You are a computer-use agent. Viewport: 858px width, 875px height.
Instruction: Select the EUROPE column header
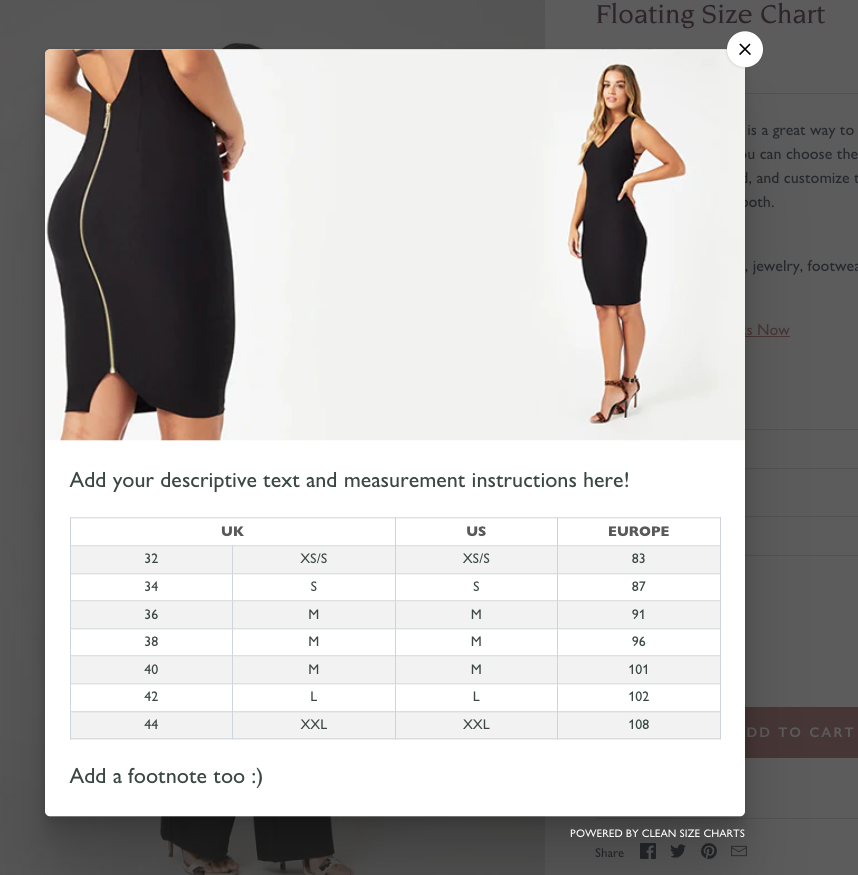point(638,531)
